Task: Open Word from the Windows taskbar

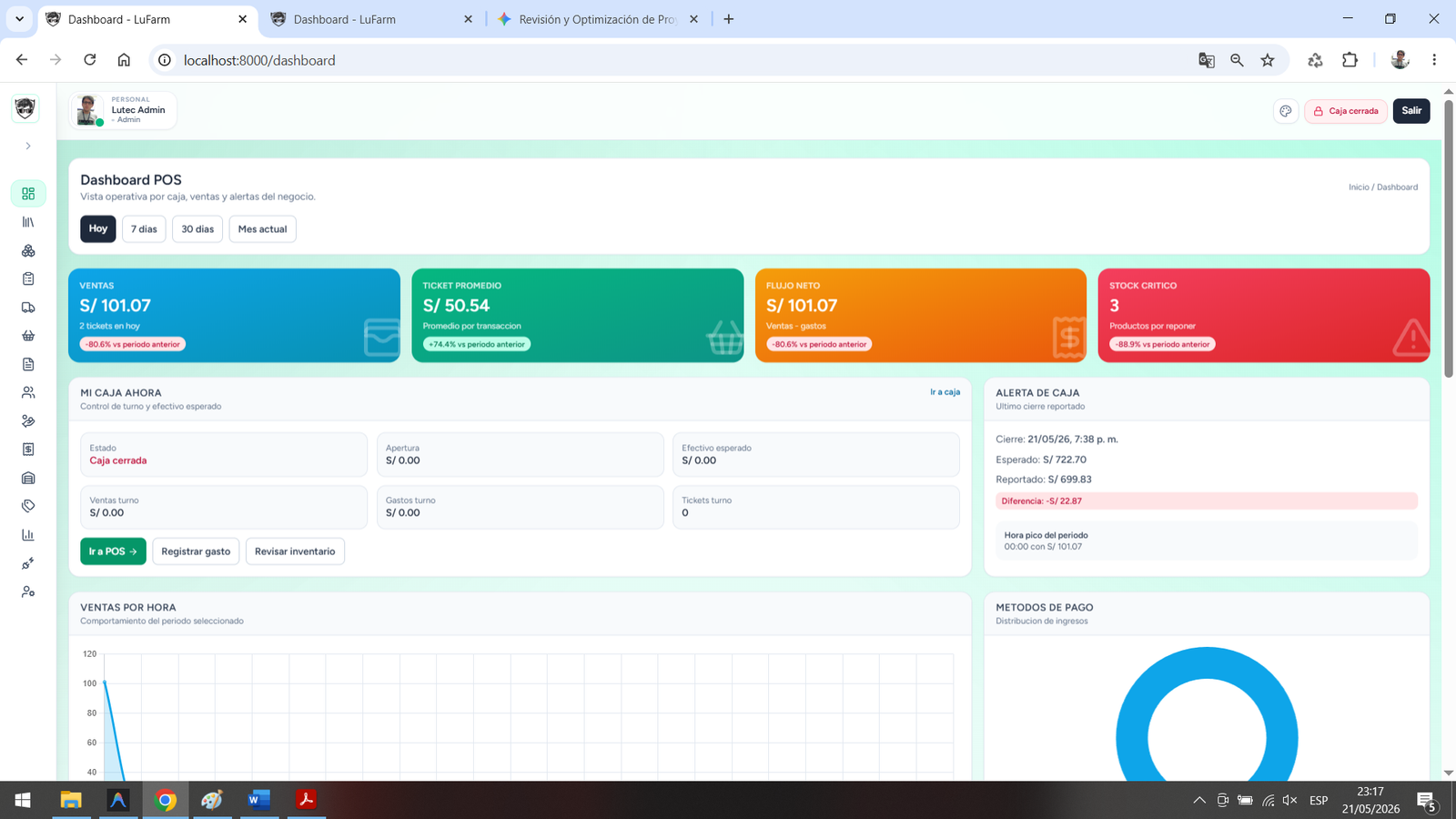Action: [258, 800]
